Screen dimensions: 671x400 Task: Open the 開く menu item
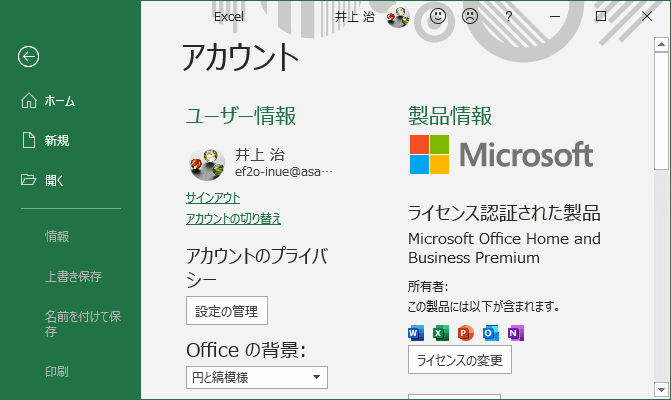click(54, 180)
